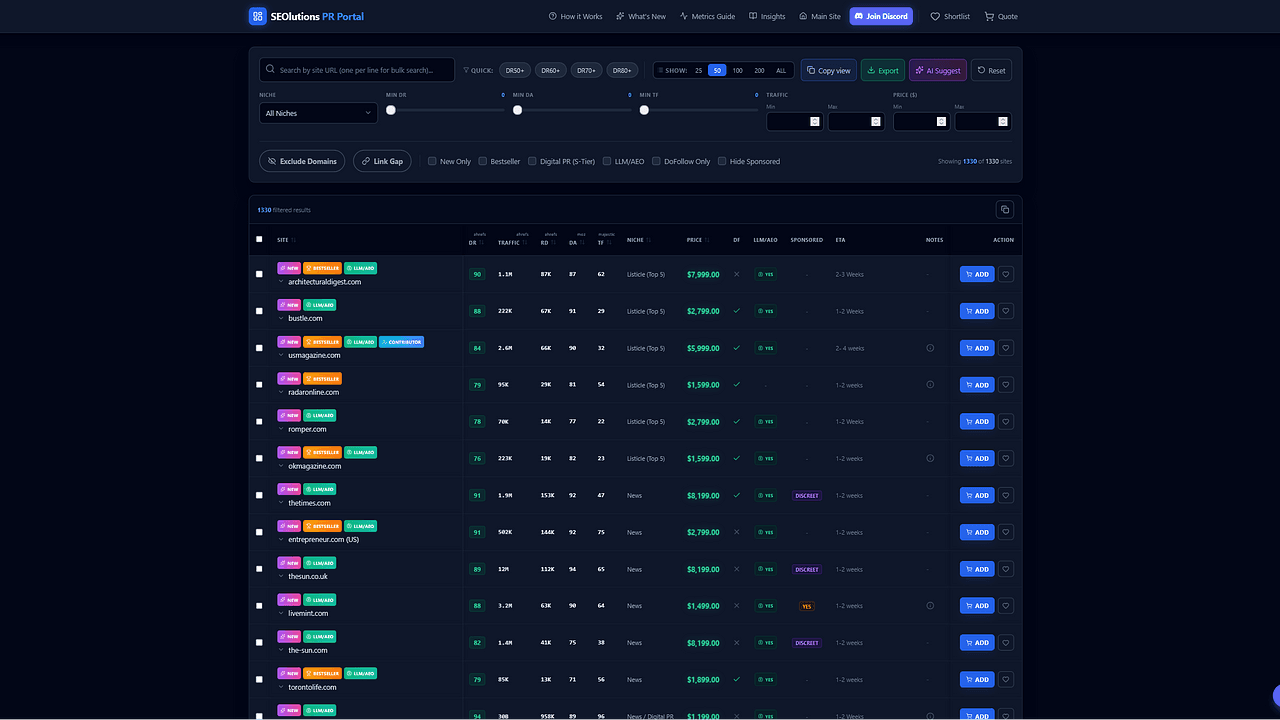This screenshot has height=720, width=1280.
Task: Export the site list
Action: (883, 70)
